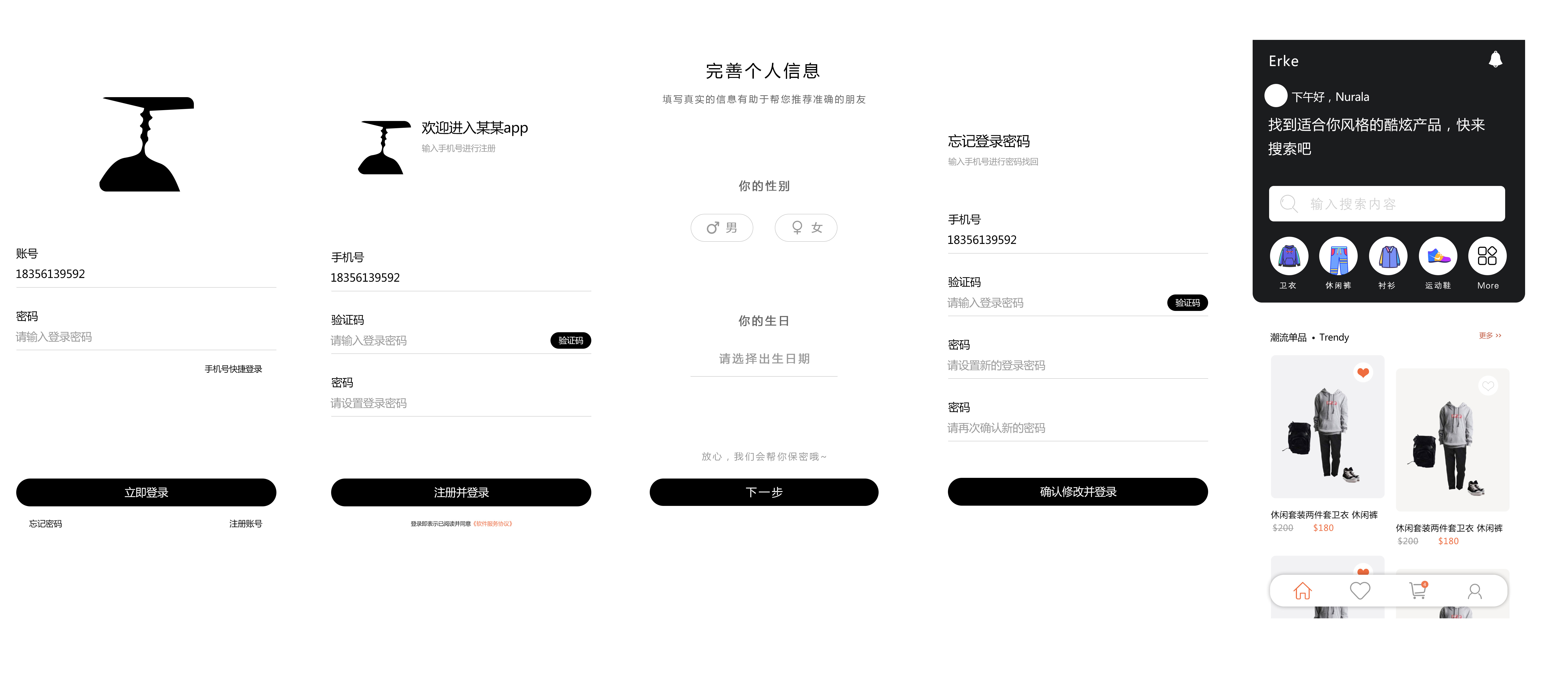Open the profile icon in bottom navigation
Screen dimensions: 1568x677
pos(1474,591)
